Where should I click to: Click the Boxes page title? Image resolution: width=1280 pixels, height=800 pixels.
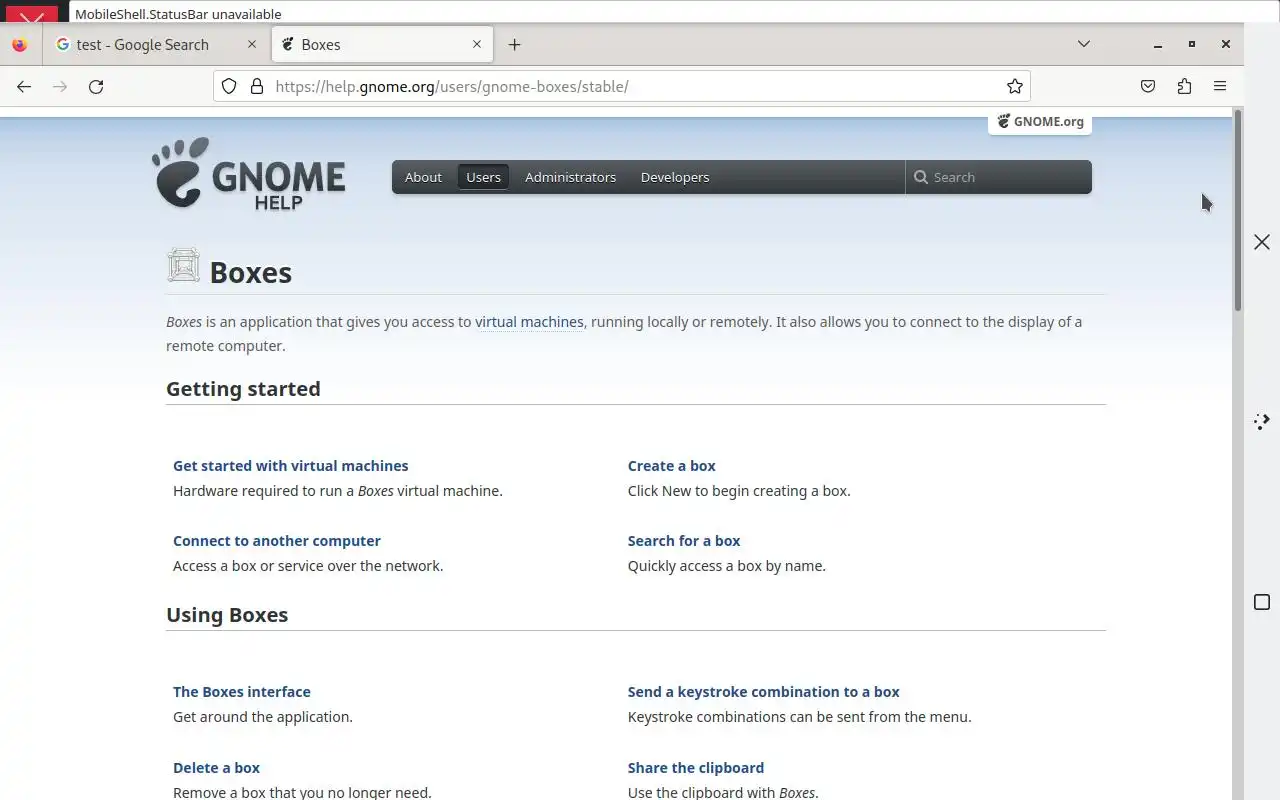click(x=251, y=273)
